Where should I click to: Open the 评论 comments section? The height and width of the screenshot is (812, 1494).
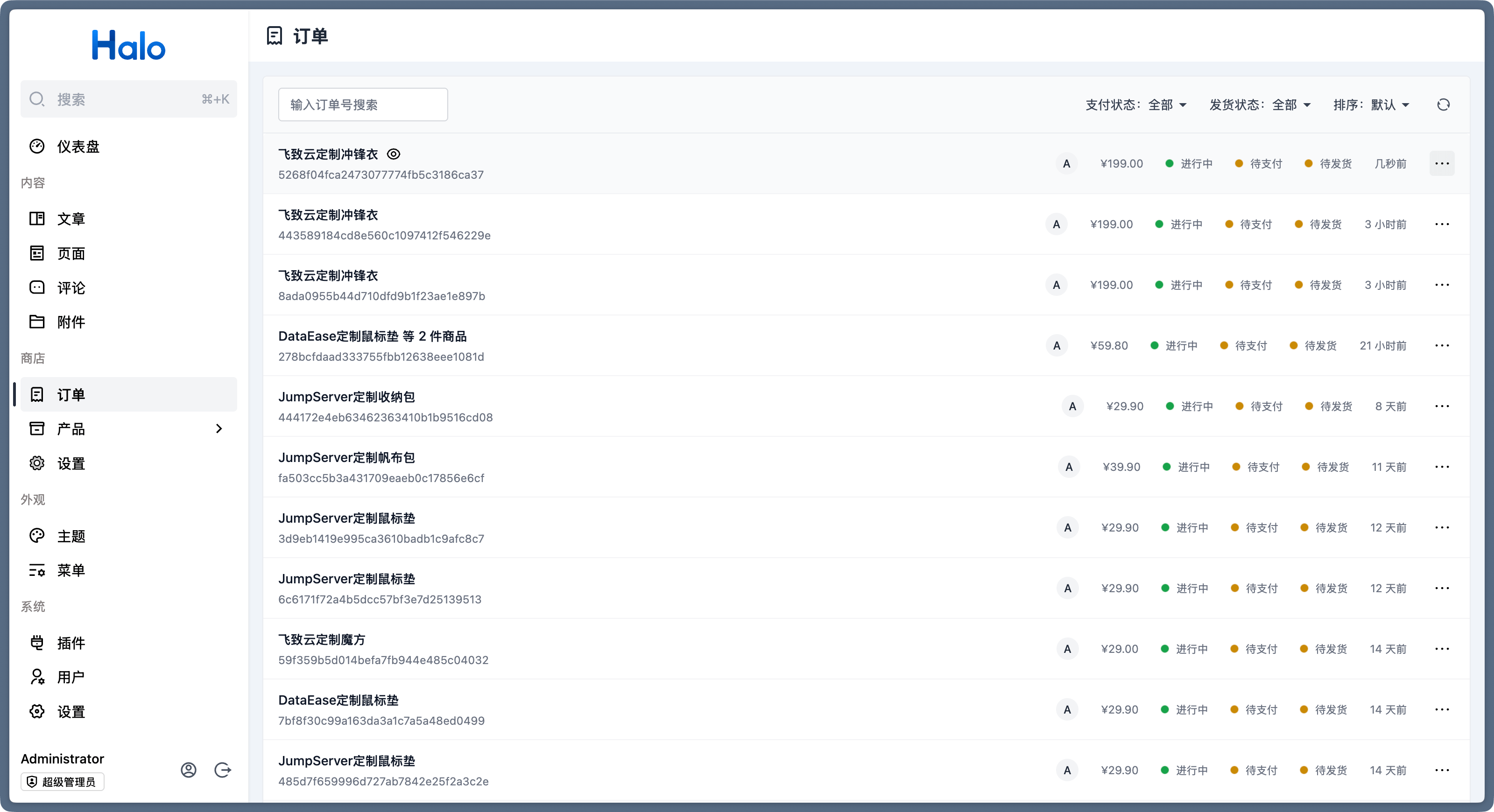(71, 287)
